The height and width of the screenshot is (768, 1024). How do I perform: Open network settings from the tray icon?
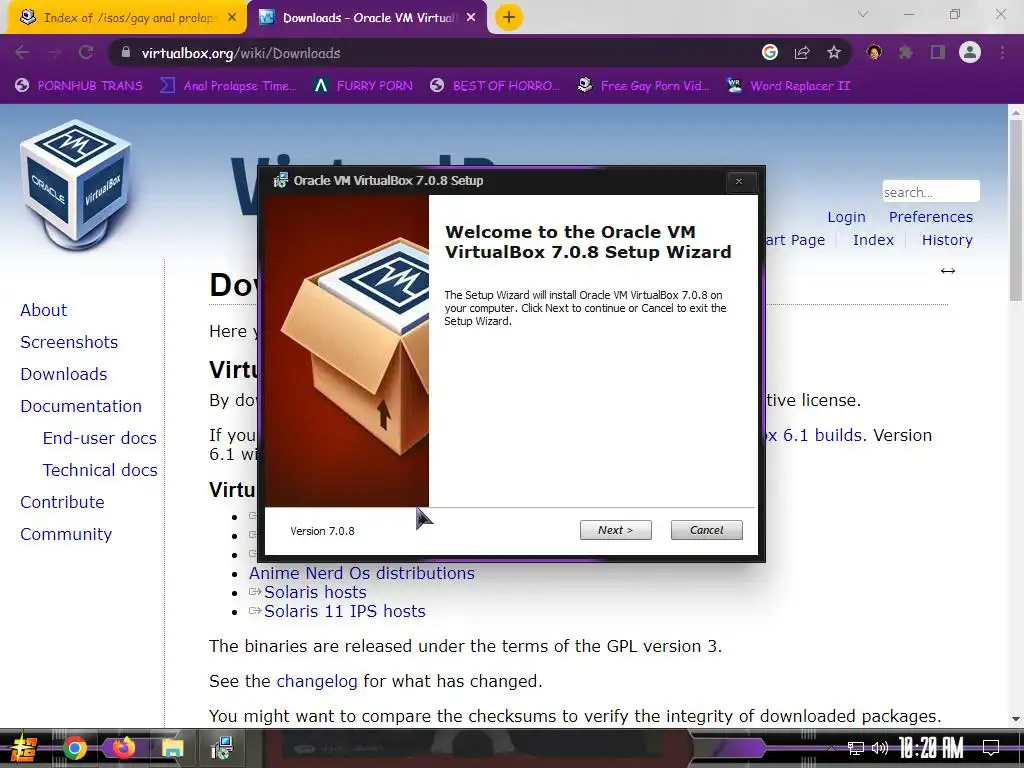[x=856, y=748]
